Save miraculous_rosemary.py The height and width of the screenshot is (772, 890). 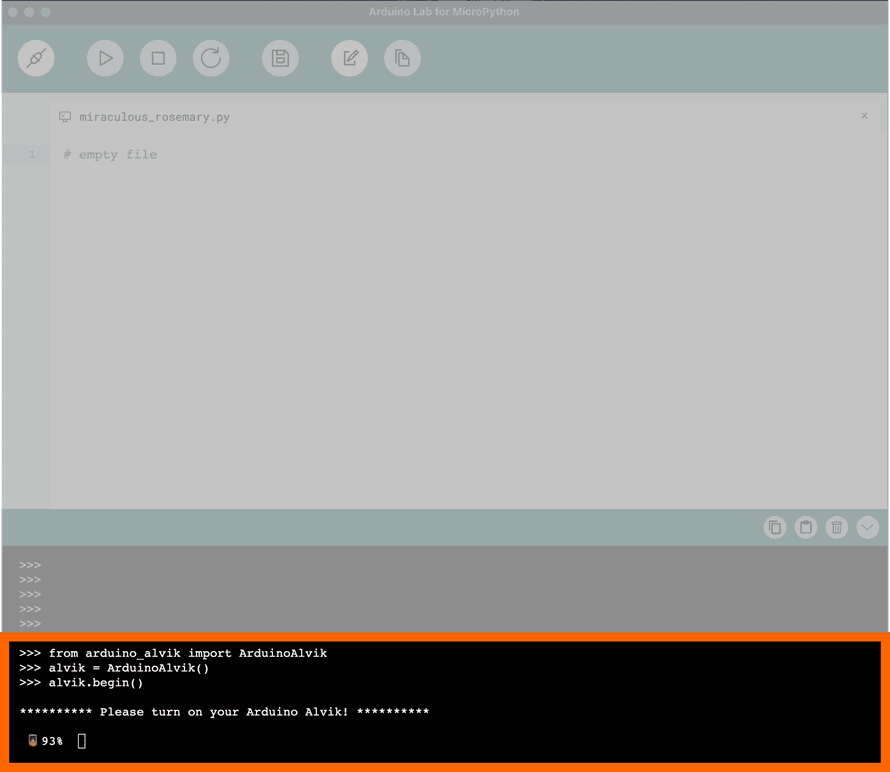[280, 58]
